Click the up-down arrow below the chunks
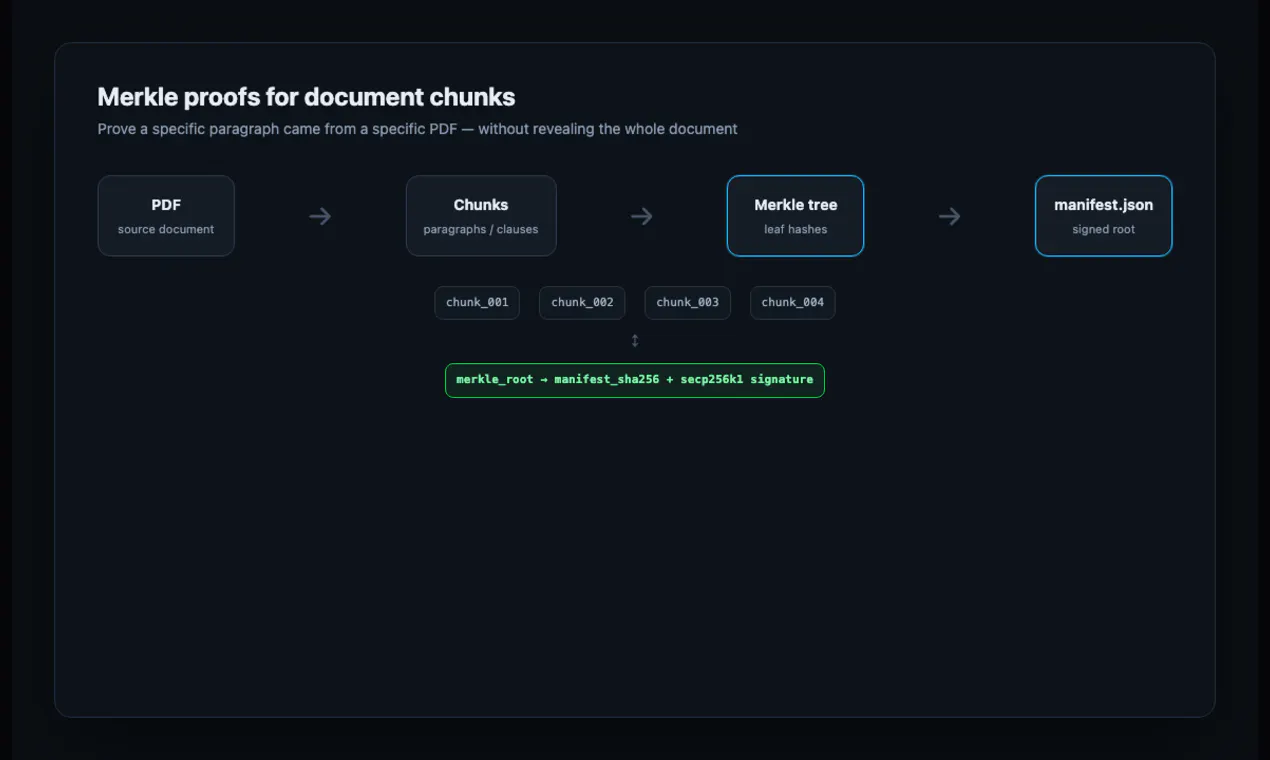This screenshot has height=760, width=1270. pyautogui.click(x=635, y=341)
